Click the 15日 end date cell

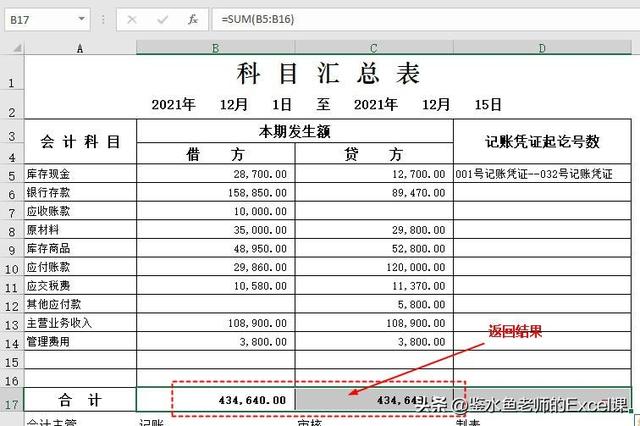click(488, 104)
